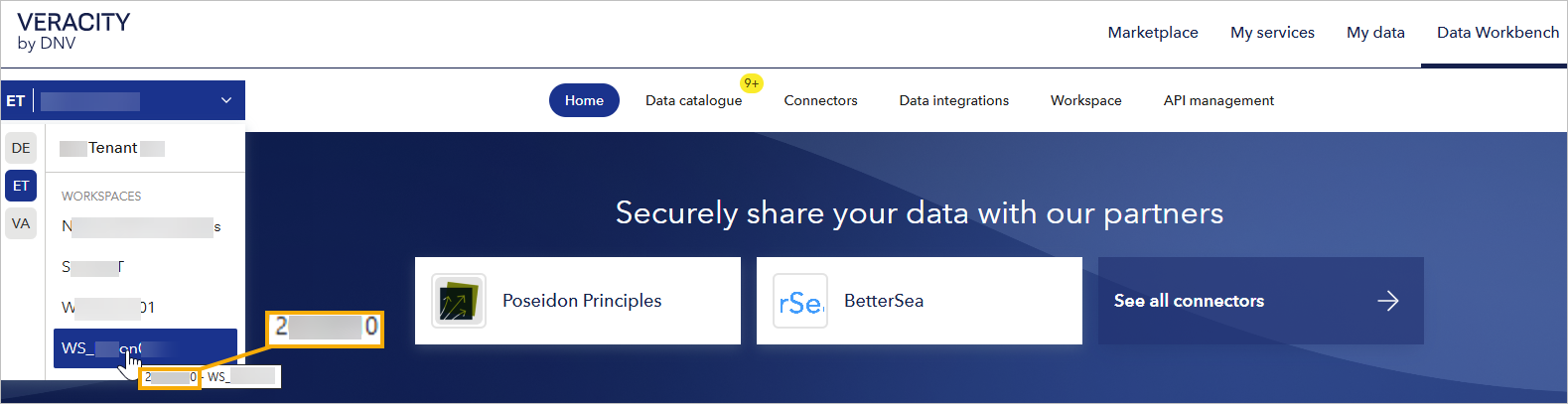
Task: Select the Home tab pill
Action: point(584,100)
